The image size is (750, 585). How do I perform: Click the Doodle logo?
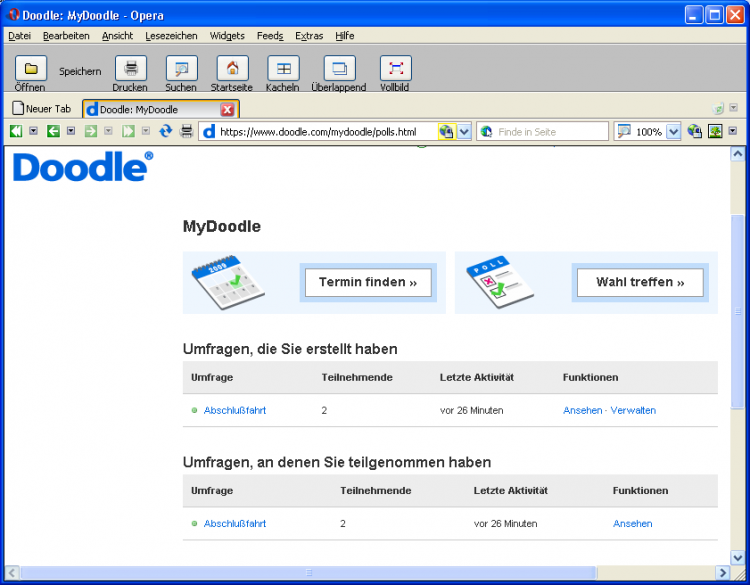(x=83, y=166)
